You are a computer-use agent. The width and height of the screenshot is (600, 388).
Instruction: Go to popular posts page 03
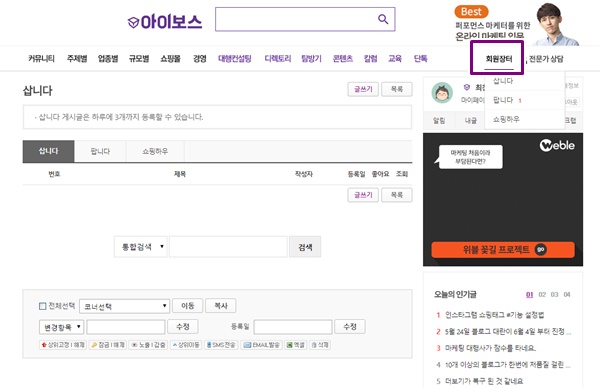click(x=554, y=295)
